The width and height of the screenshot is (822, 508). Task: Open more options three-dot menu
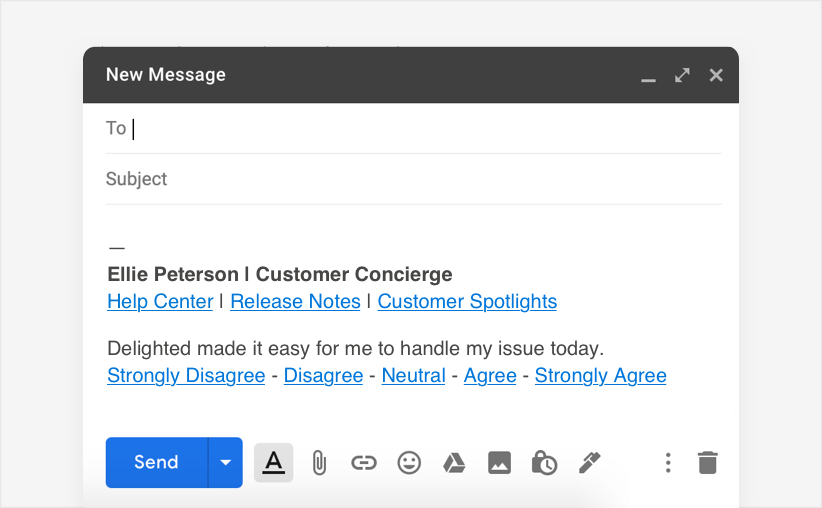coord(668,463)
